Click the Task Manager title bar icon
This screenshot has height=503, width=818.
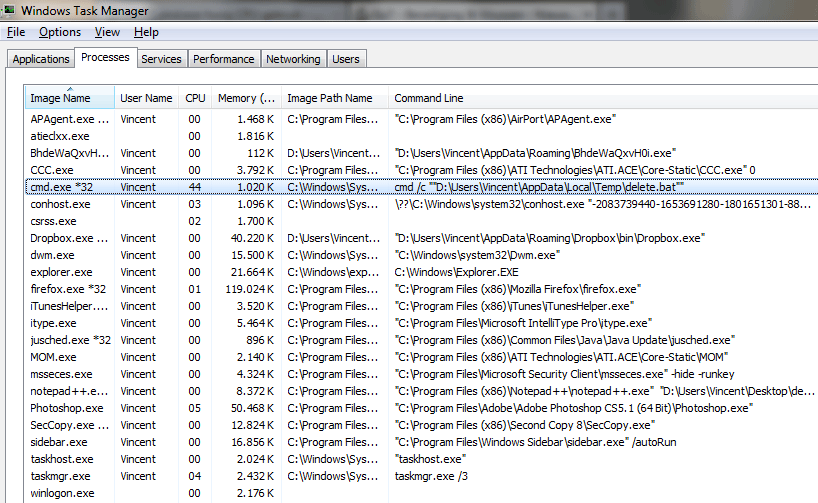[x=9, y=9]
